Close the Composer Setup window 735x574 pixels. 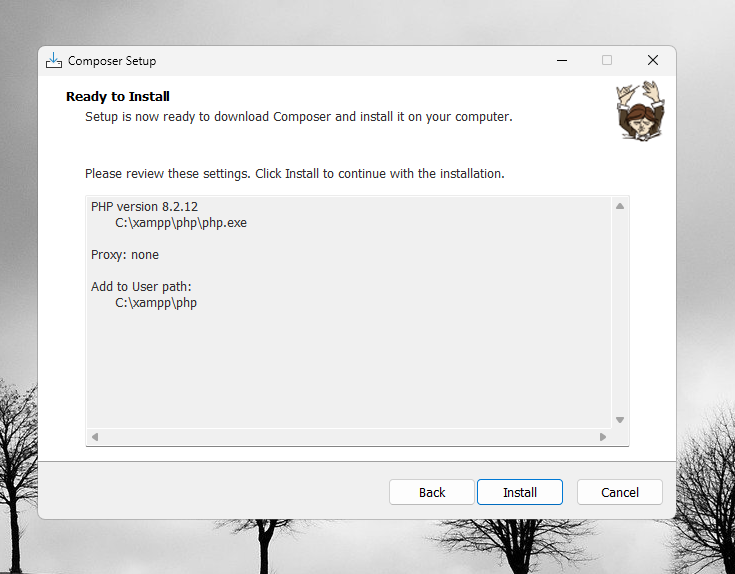click(652, 60)
